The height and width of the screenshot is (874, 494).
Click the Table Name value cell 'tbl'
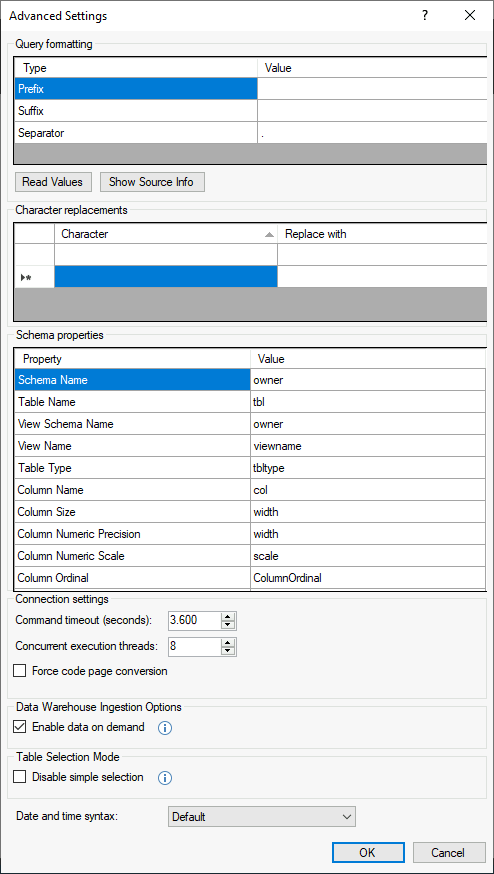click(x=368, y=402)
